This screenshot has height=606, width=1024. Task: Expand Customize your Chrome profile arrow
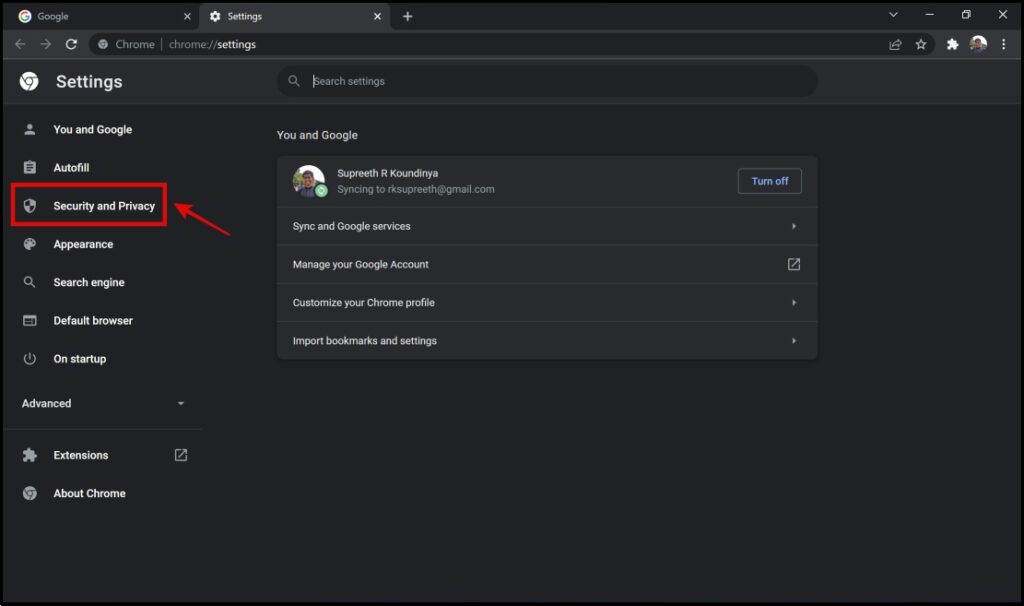coord(793,302)
